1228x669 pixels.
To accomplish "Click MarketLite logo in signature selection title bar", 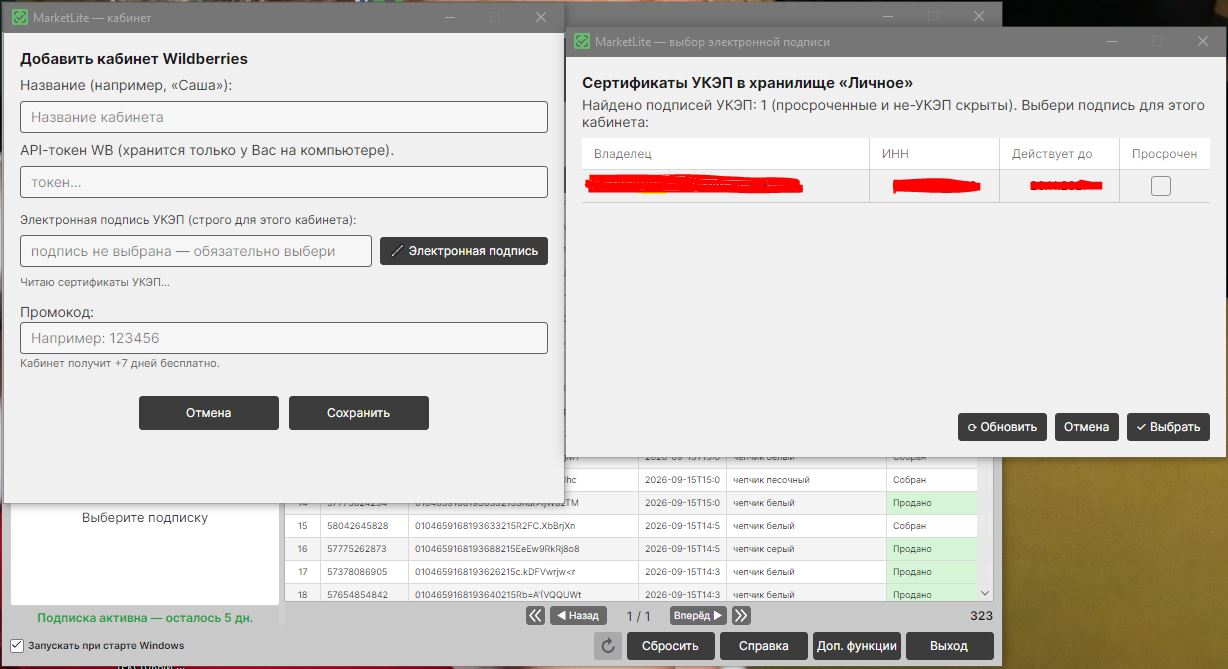I will pyautogui.click(x=581, y=42).
